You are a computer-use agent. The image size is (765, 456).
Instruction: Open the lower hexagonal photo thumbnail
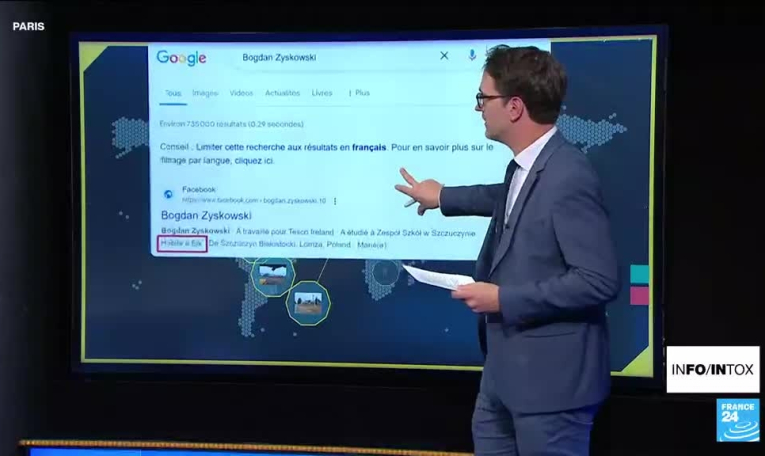click(308, 302)
